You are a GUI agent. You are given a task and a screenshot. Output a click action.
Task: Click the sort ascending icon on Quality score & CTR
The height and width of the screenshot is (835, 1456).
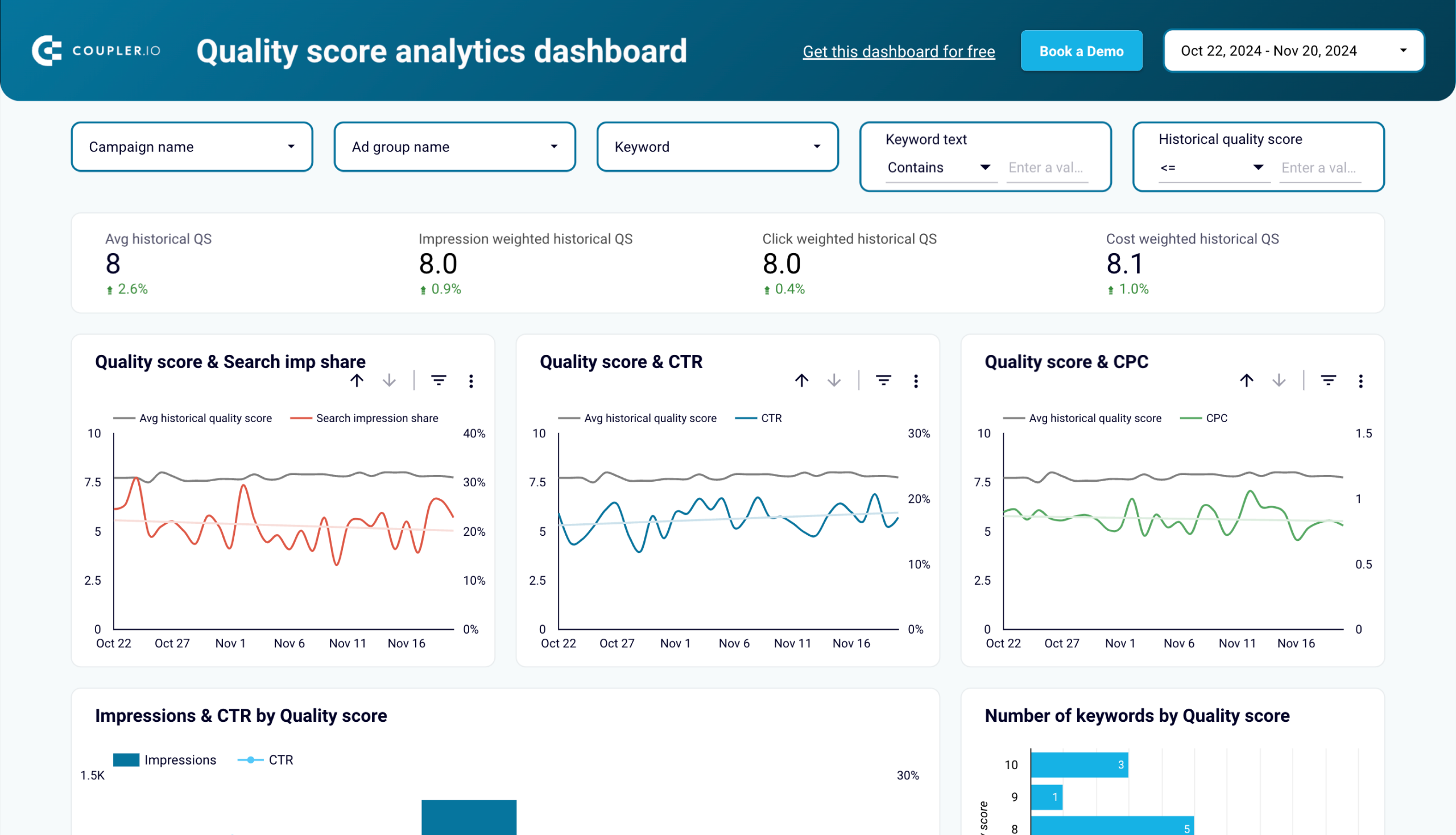click(800, 381)
